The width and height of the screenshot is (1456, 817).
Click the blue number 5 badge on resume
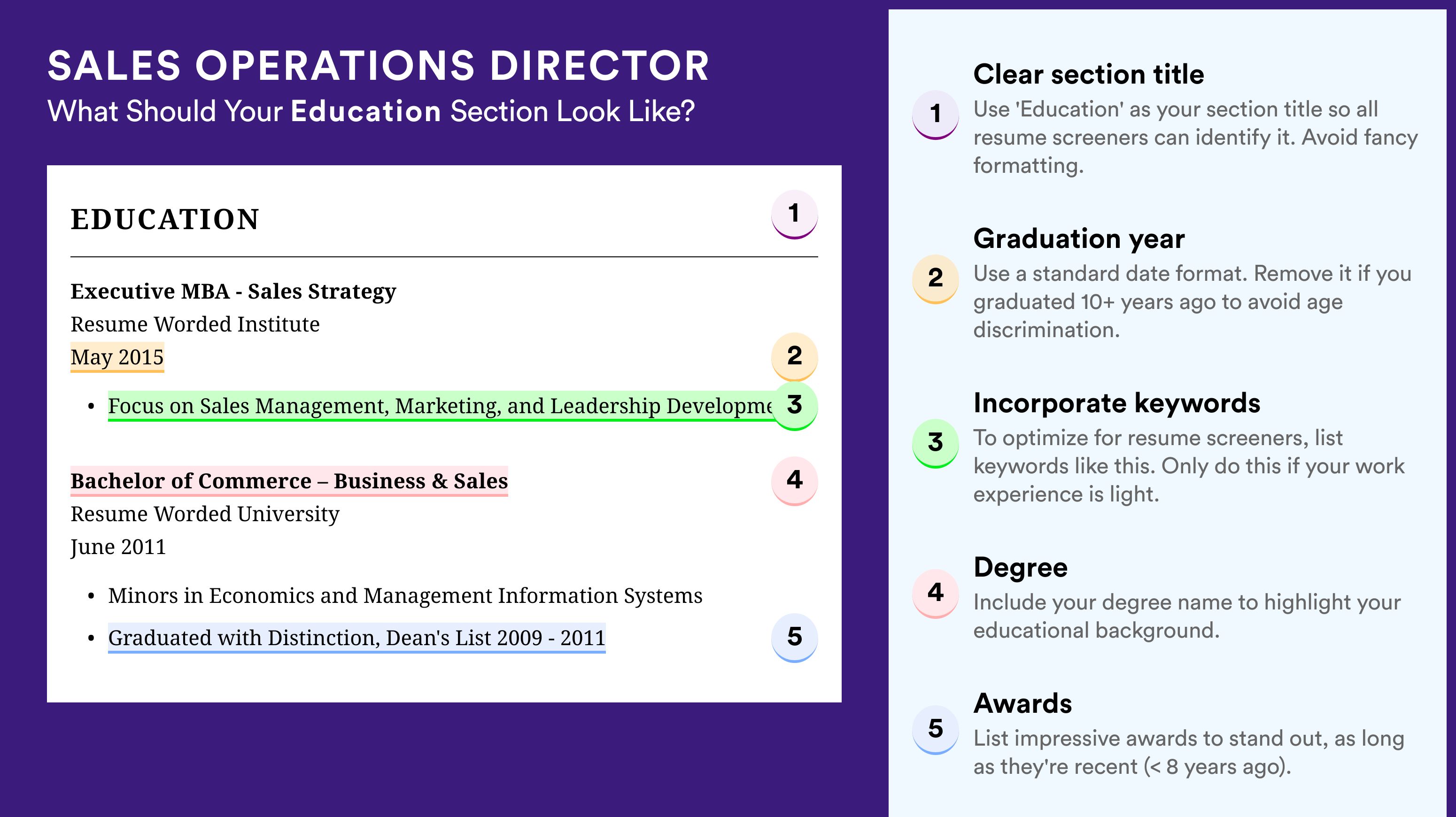[794, 638]
